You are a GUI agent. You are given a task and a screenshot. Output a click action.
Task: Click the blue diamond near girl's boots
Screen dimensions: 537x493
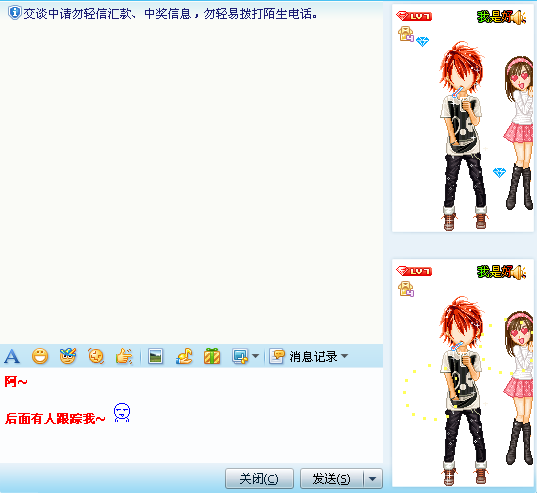(x=499, y=173)
